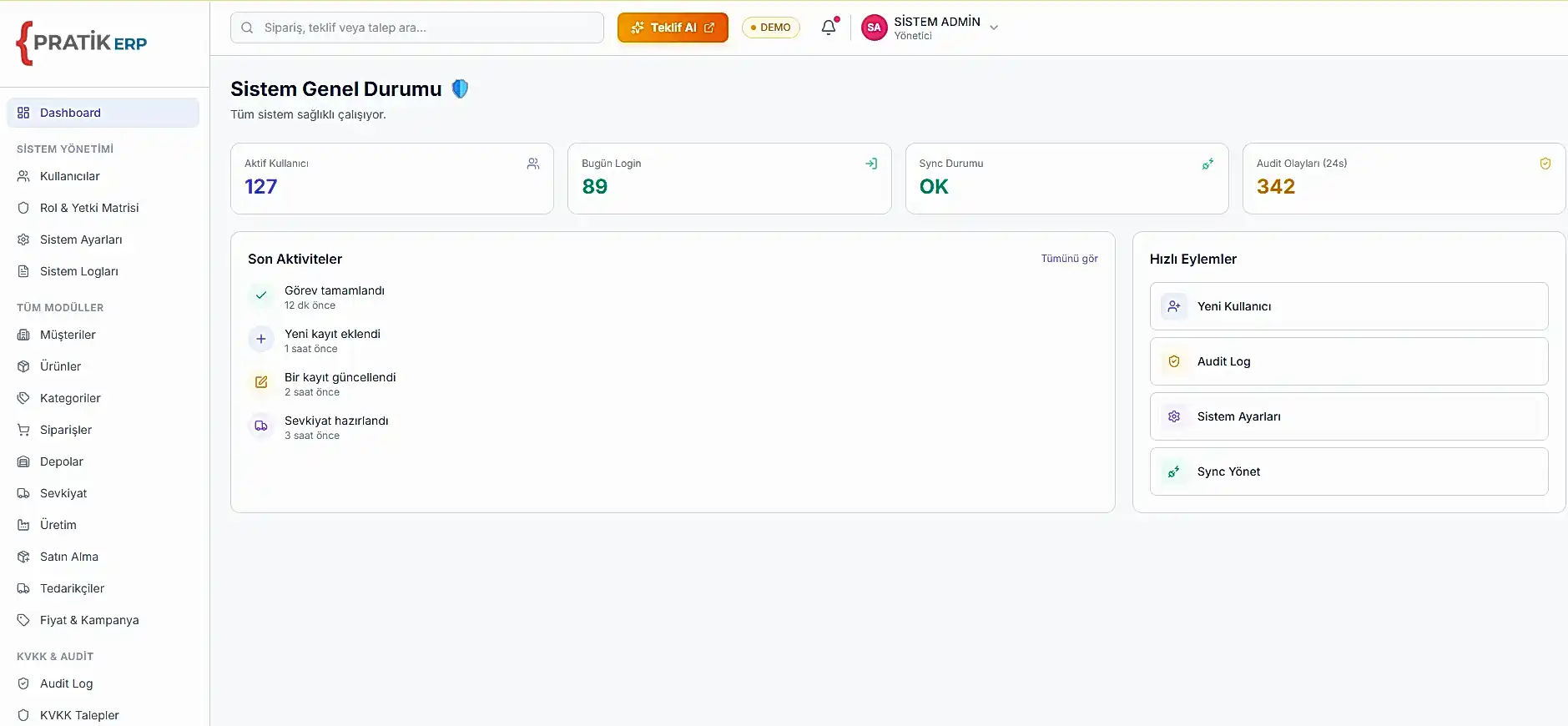Click the sync icon on Sync Durumu card

1208,164
